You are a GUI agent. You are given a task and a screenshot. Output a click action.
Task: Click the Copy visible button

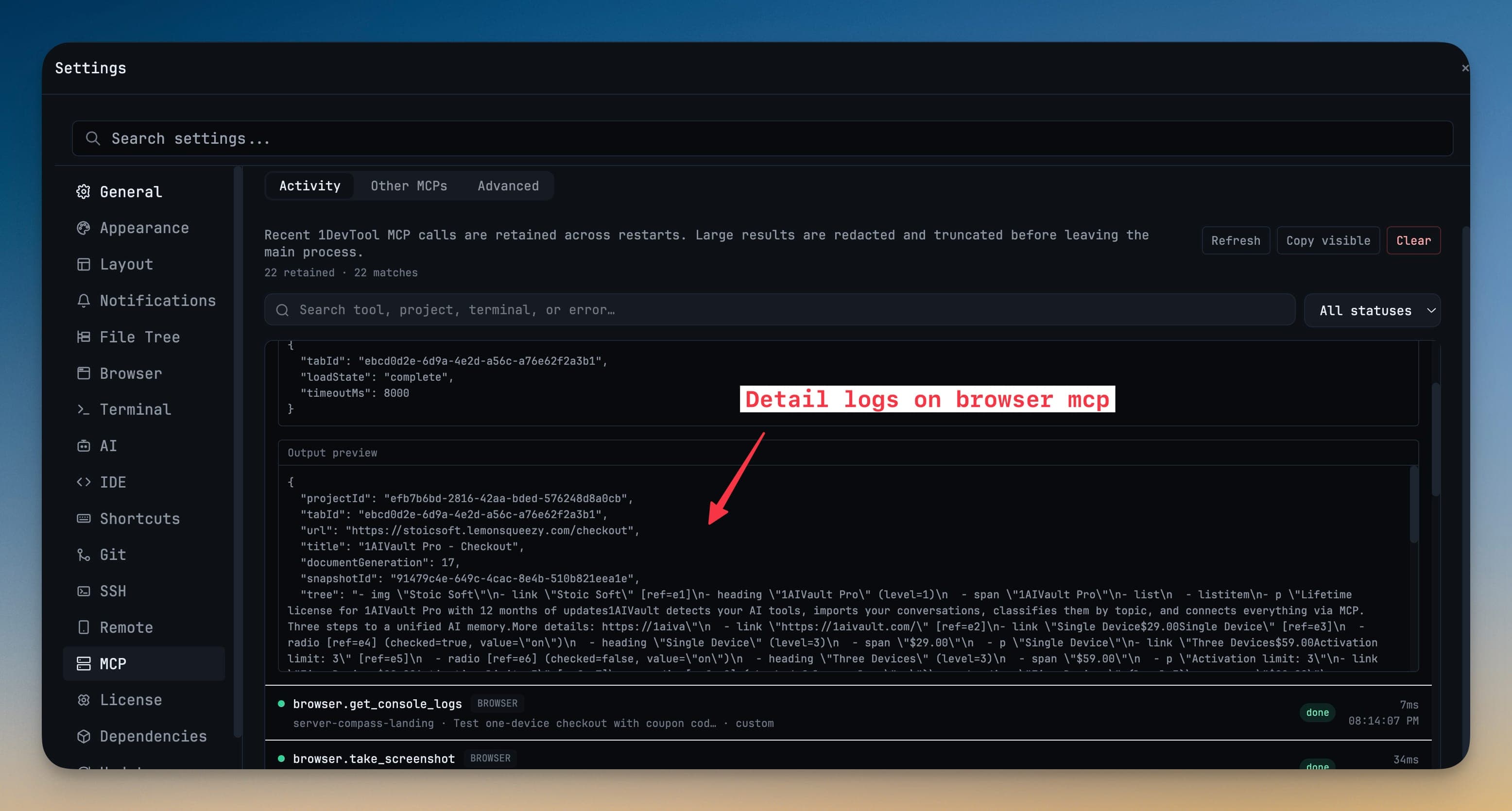click(x=1328, y=240)
